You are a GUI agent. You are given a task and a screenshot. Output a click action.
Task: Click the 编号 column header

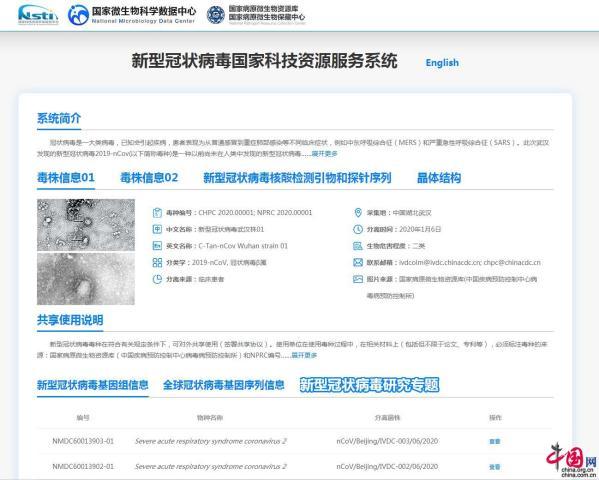coord(83,418)
